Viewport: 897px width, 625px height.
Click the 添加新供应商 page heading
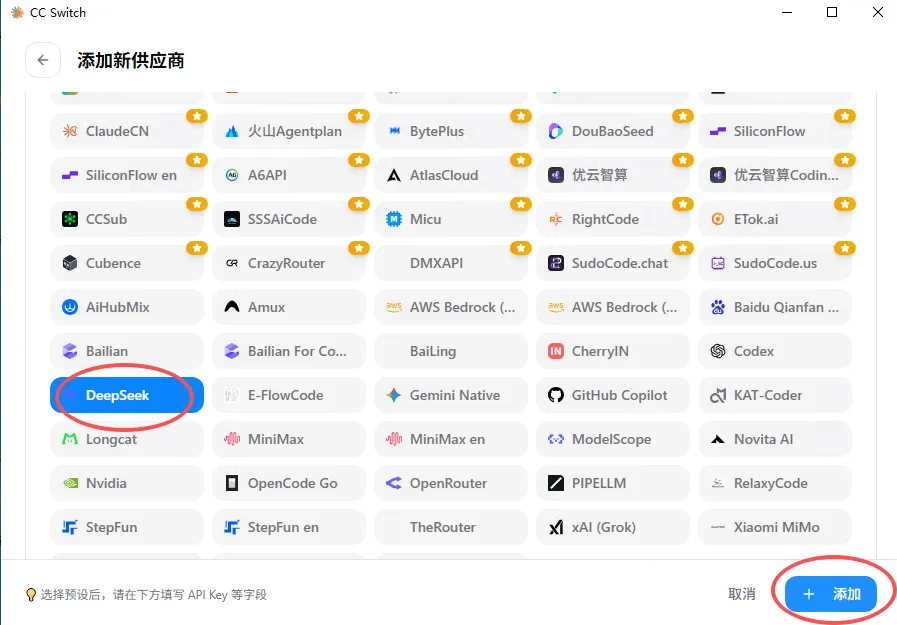pos(131,61)
